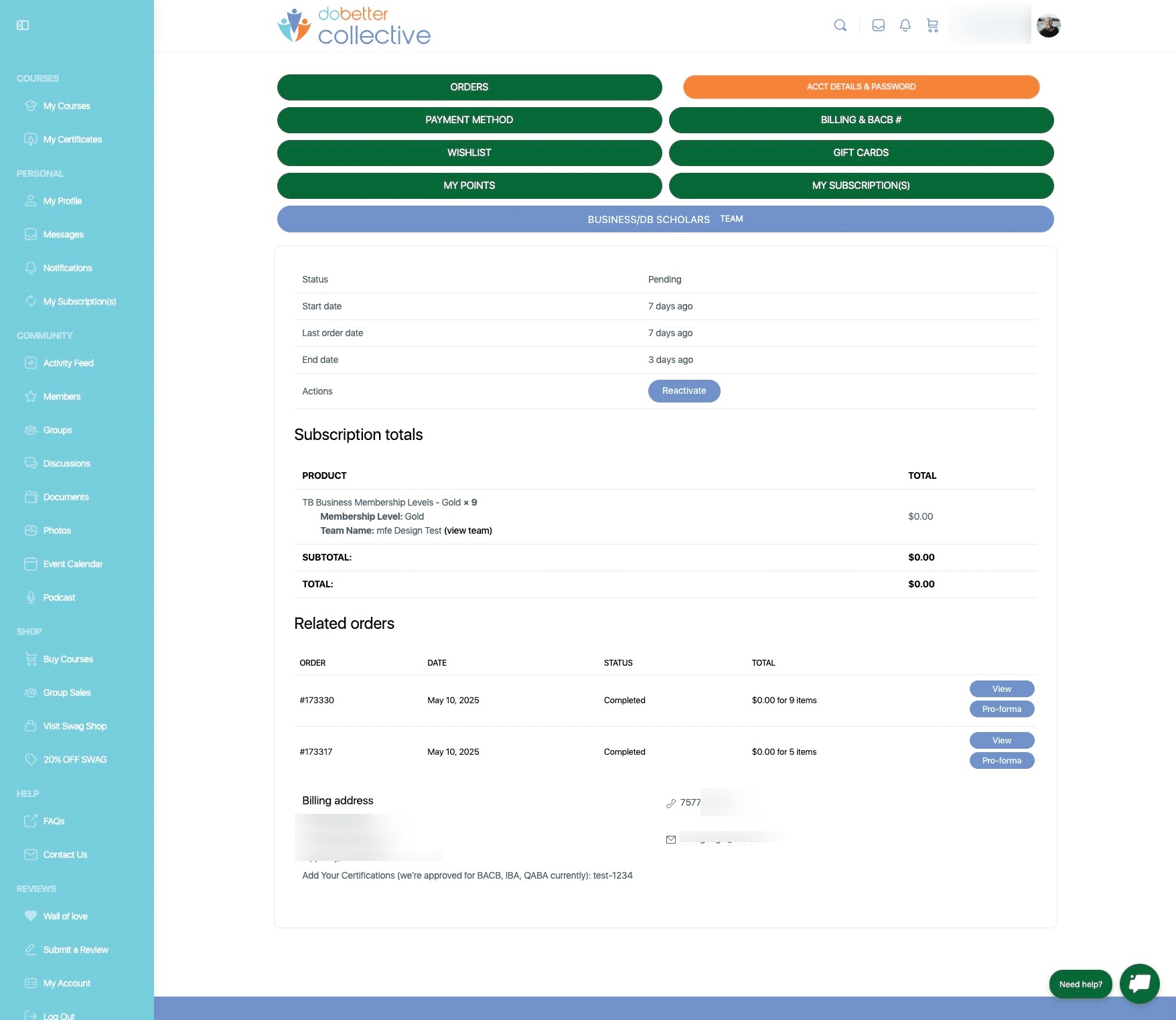The image size is (1176, 1020).
Task: Open My Courses in the sidebar
Action: pyautogui.click(x=66, y=106)
